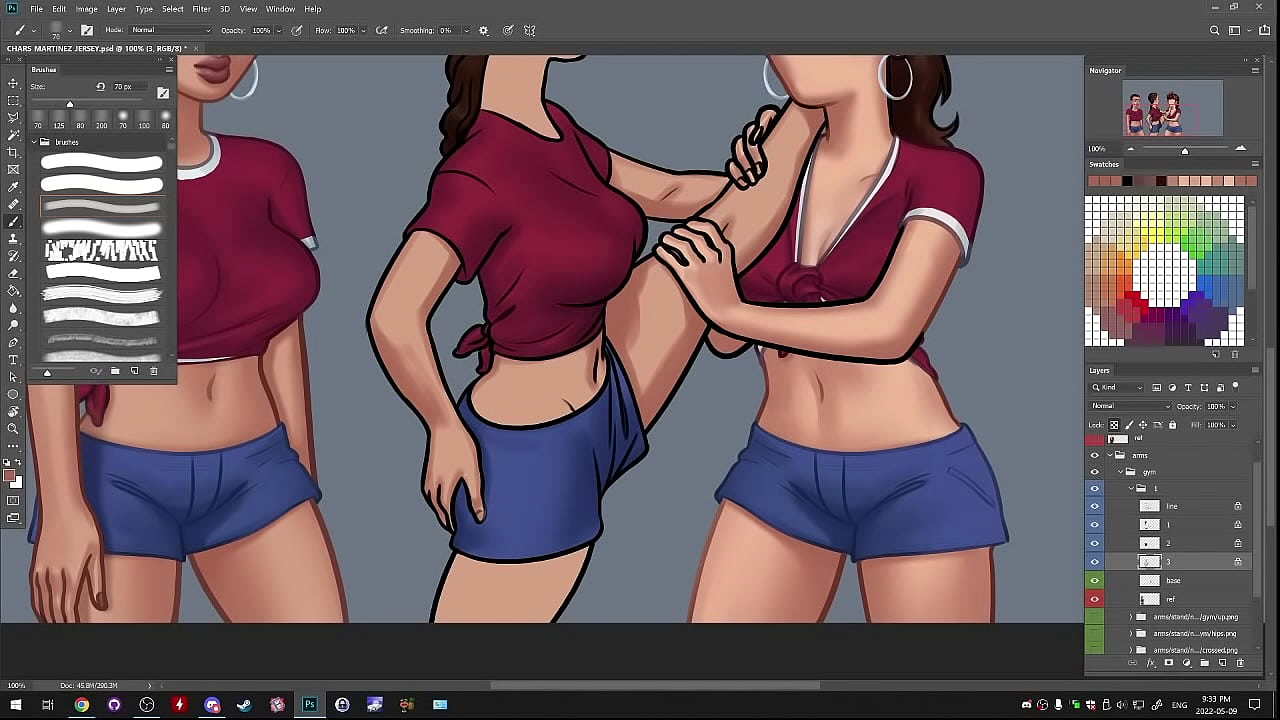Open blend mode dropdown in Layers panel
The image size is (1280, 720).
tap(1130, 406)
